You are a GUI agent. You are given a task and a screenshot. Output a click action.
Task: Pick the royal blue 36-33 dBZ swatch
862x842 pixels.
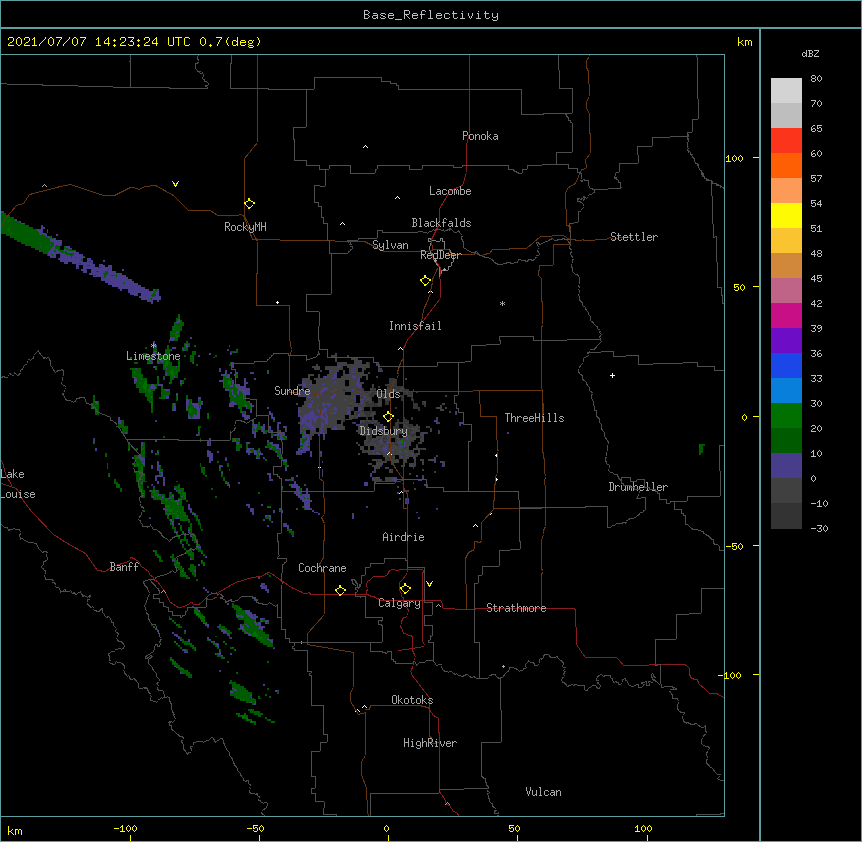click(x=786, y=365)
